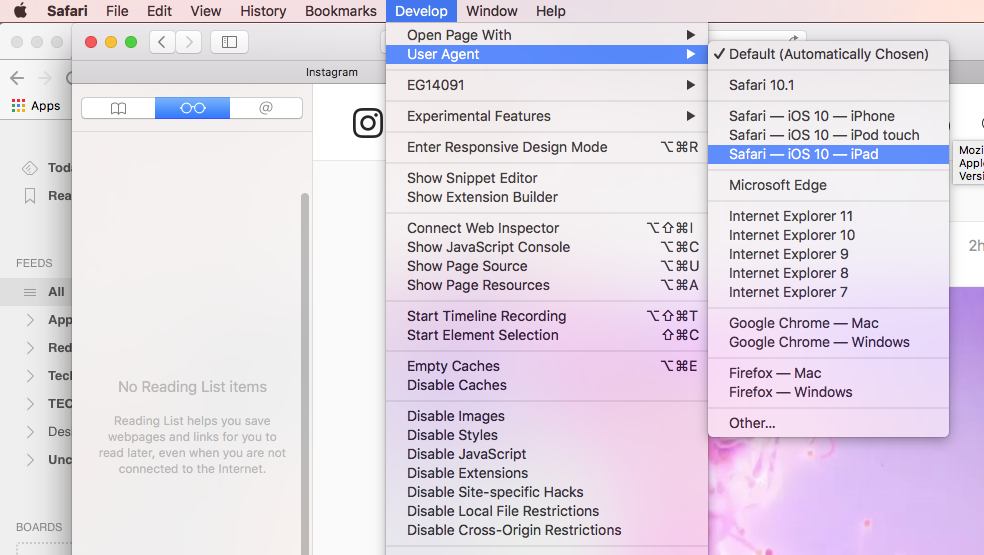Screen dimensions: 984x555
Task: Switch to the Shared Links @ tab
Action: (x=266, y=108)
